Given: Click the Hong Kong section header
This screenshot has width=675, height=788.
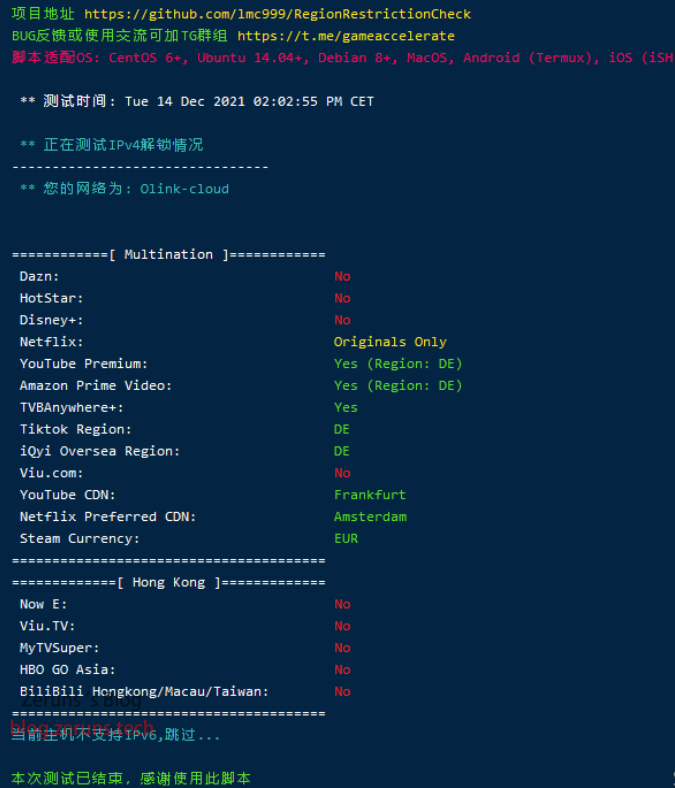Looking at the screenshot, I should (x=169, y=583).
